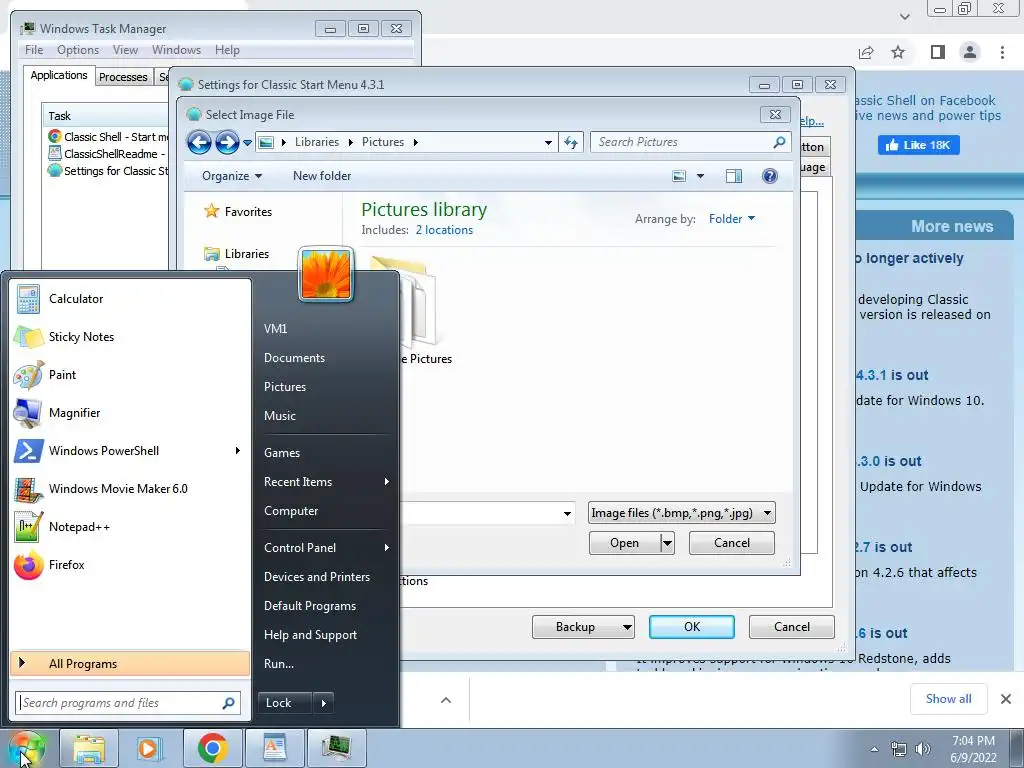The width and height of the screenshot is (1024, 768).
Task: Switch to Chrome on the taskbar
Action: click(212, 748)
